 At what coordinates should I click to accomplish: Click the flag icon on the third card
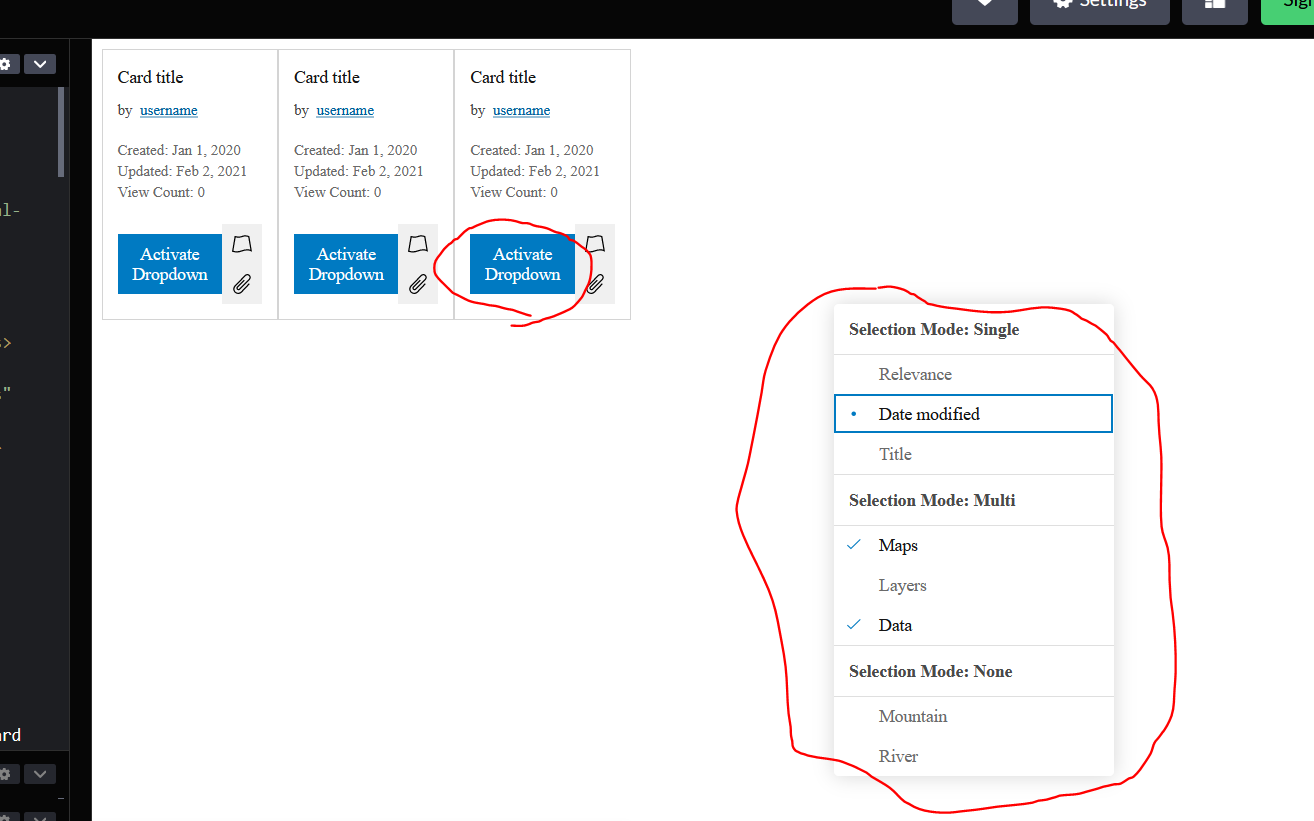[x=594, y=243]
